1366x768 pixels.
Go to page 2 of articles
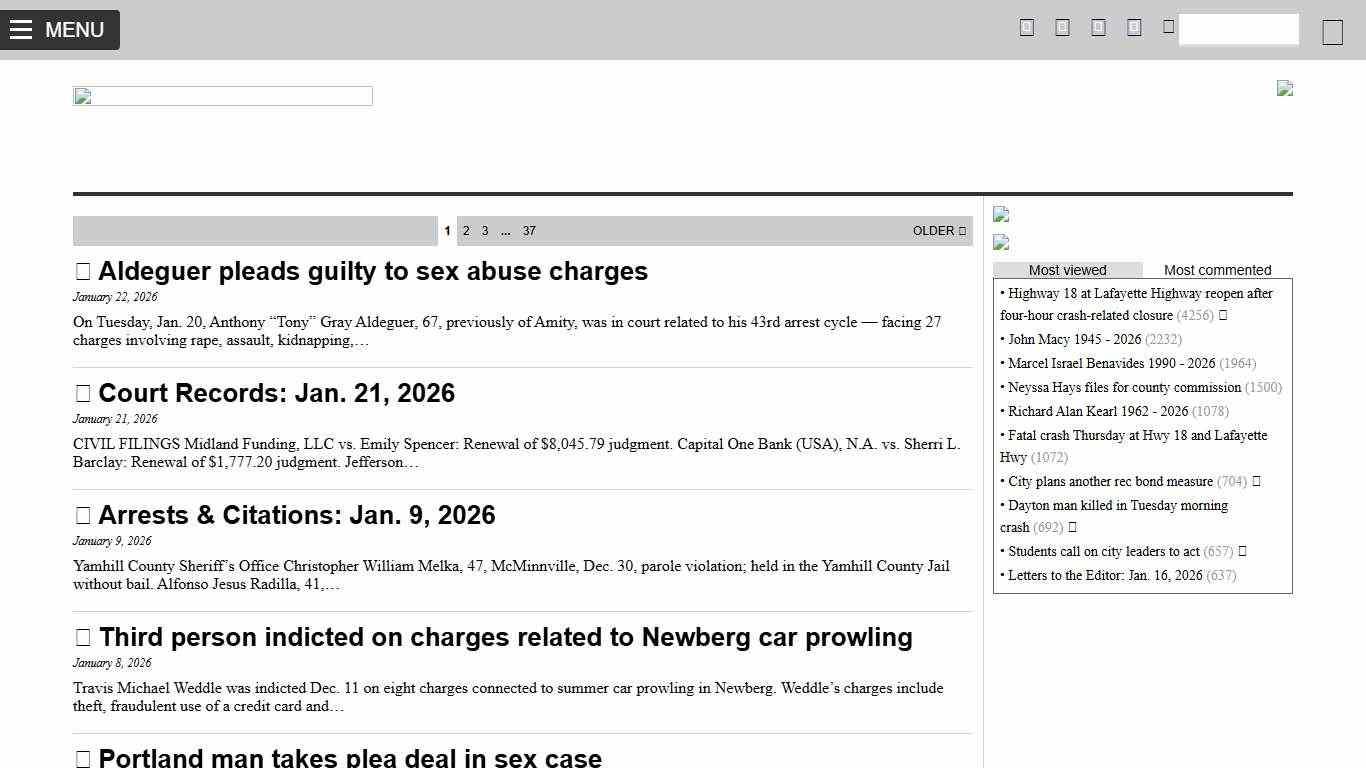click(466, 231)
